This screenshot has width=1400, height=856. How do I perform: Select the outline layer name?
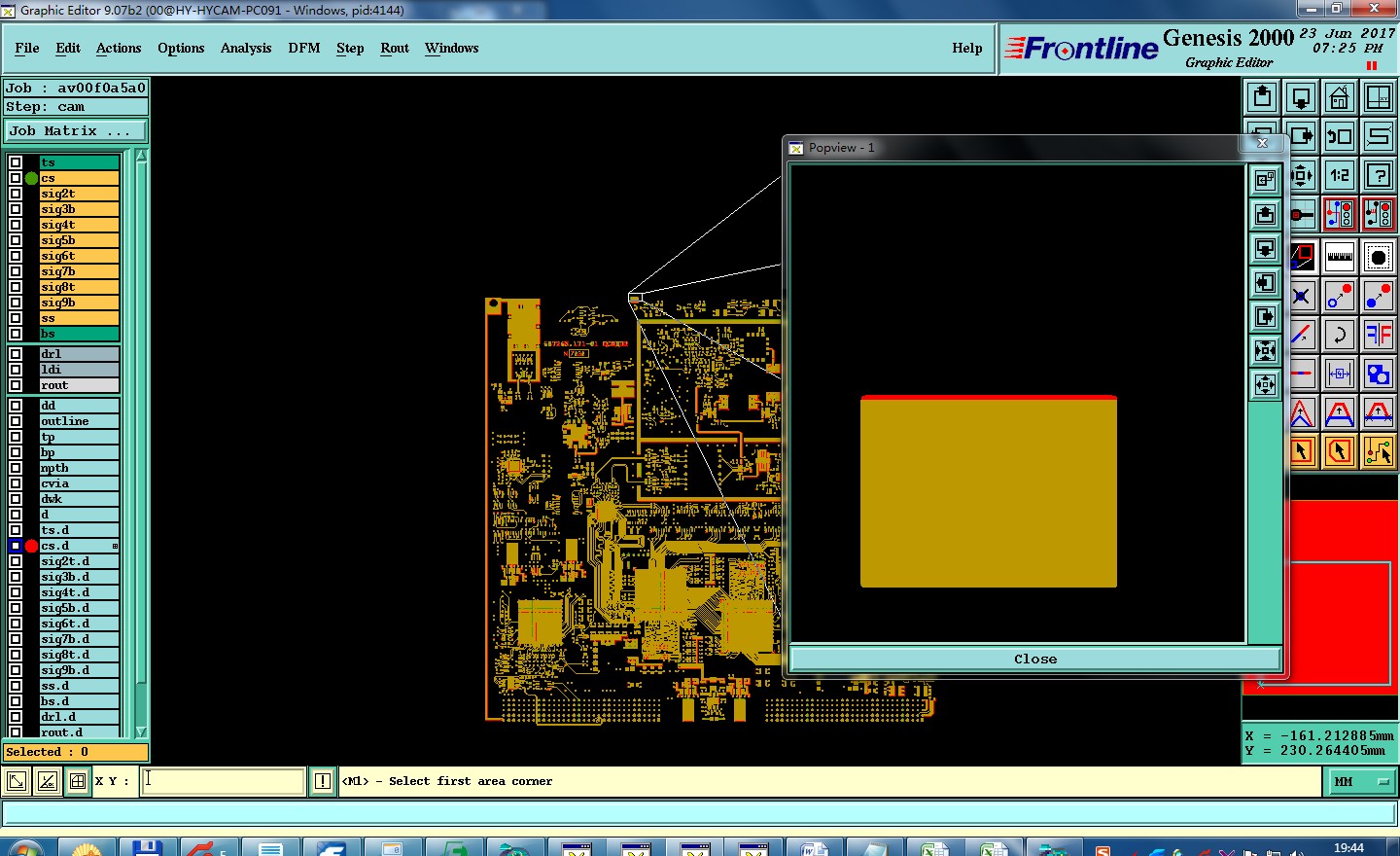[65, 421]
